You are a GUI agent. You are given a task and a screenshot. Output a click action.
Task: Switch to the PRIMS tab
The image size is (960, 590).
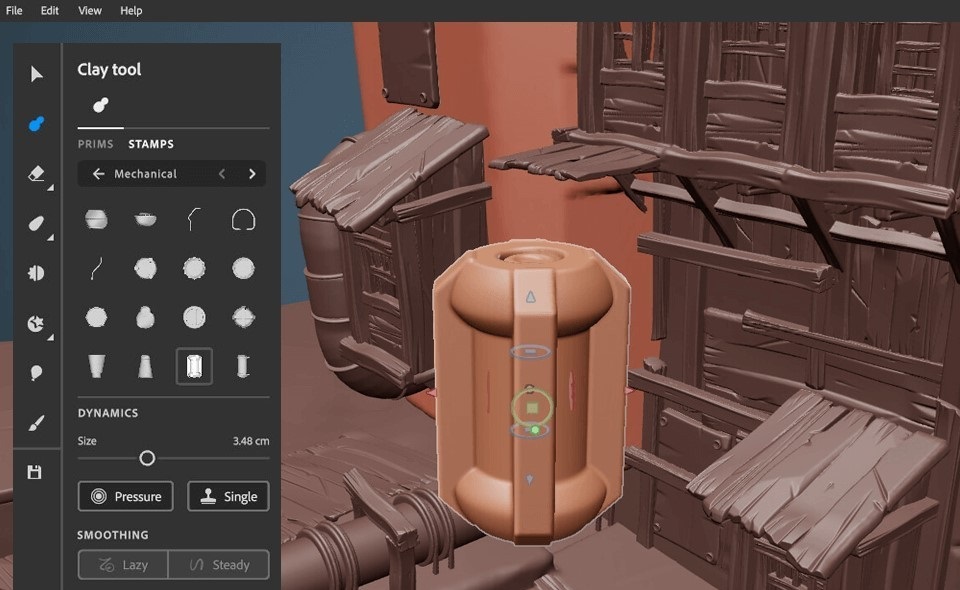tap(95, 144)
